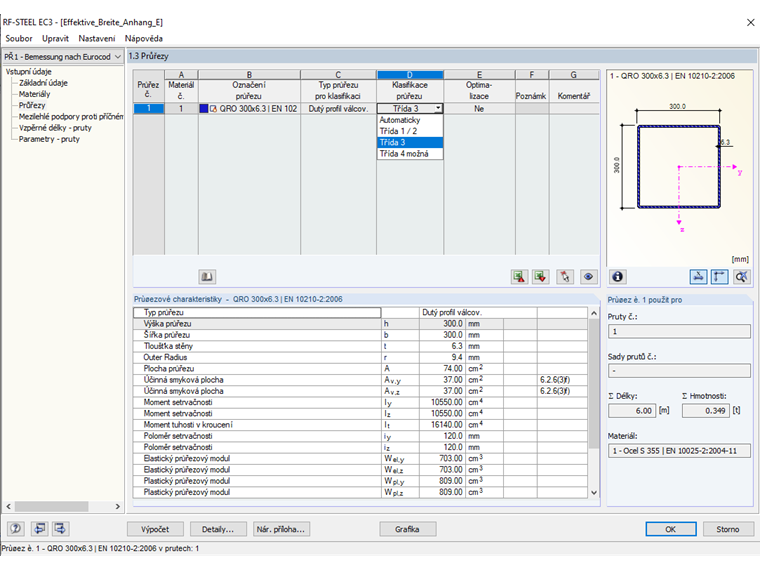
Task: Confirm with the OK button
Action: [x=671, y=529]
